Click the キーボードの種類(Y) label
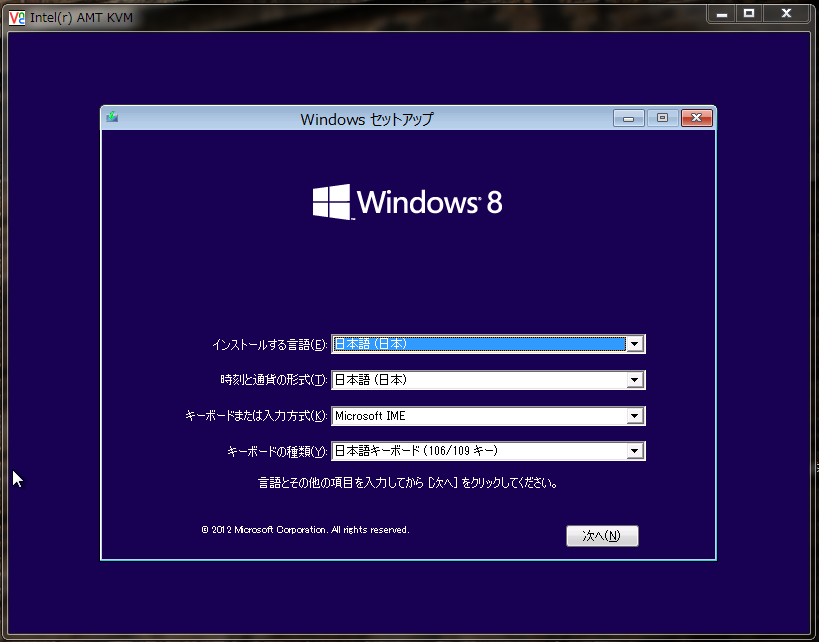The width and height of the screenshot is (819, 642). pyautogui.click(x=277, y=451)
